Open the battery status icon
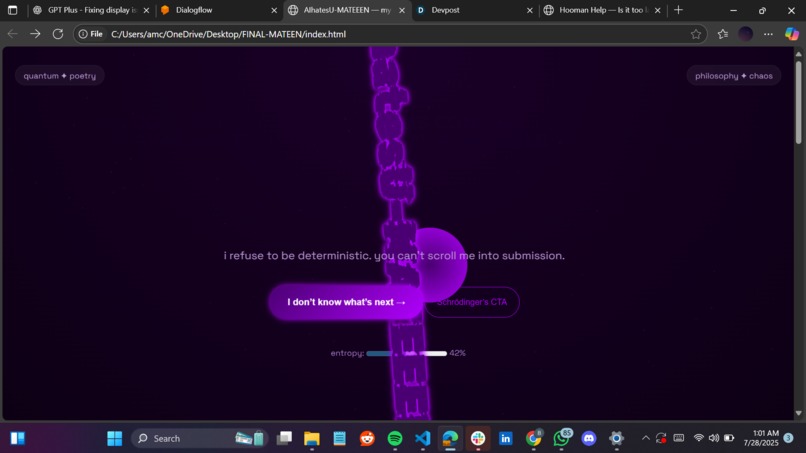The image size is (806, 453). pyautogui.click(x=729, y=438)
